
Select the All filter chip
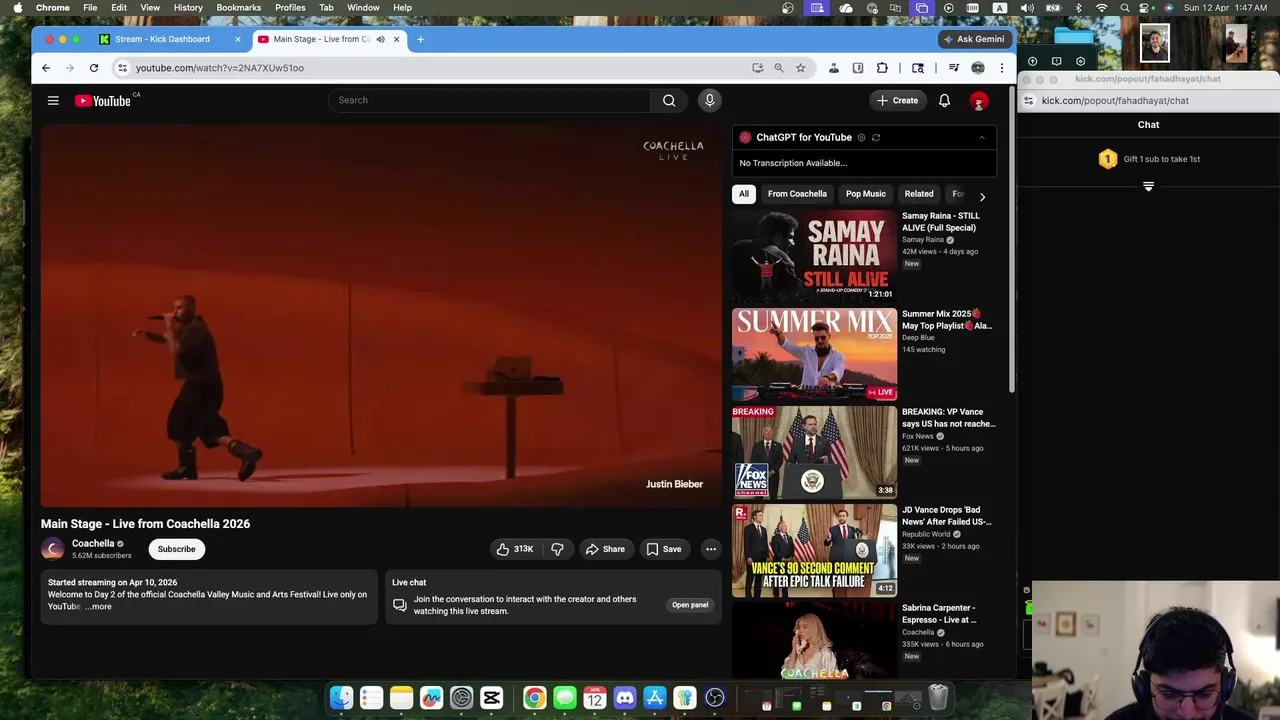[x=743, y=194]
